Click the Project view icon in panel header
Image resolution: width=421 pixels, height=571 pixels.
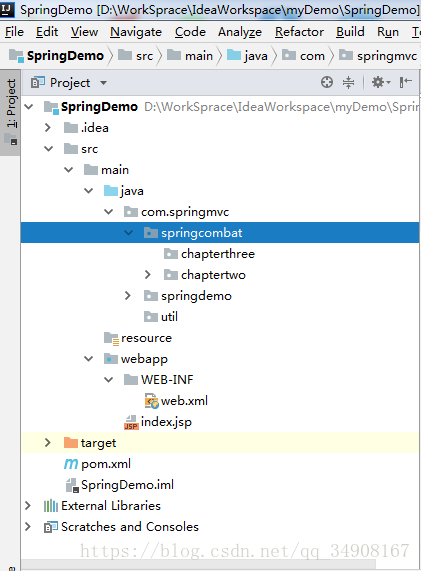pos(38,82)
